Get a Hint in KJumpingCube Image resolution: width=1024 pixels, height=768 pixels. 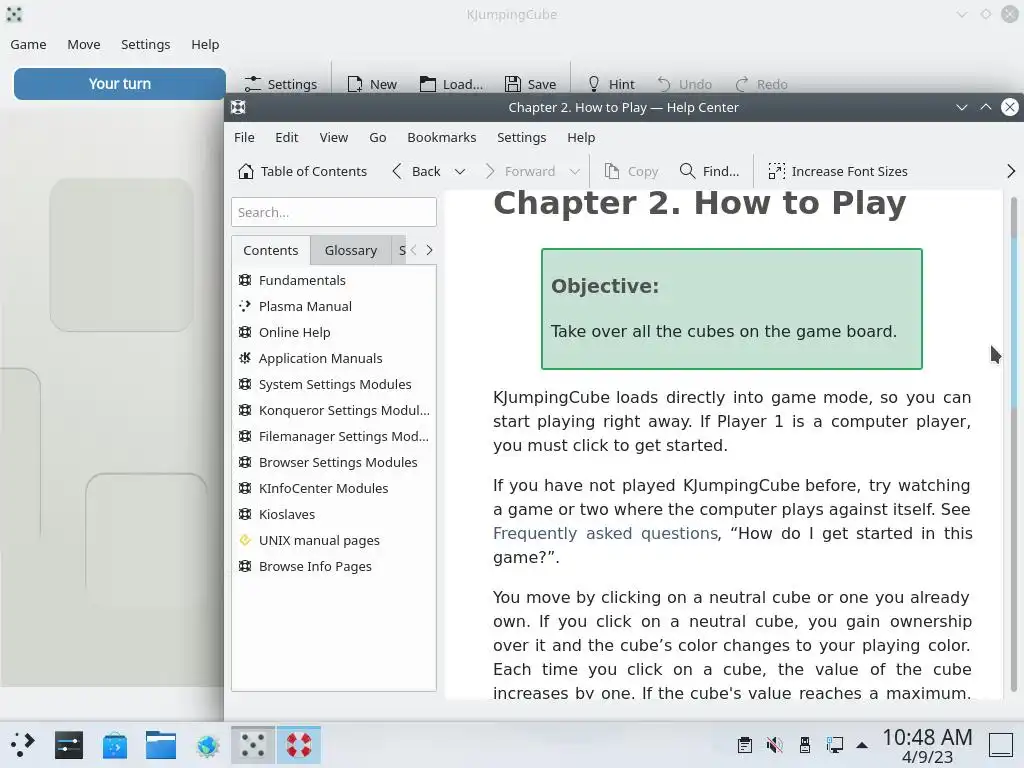(611, 84)
